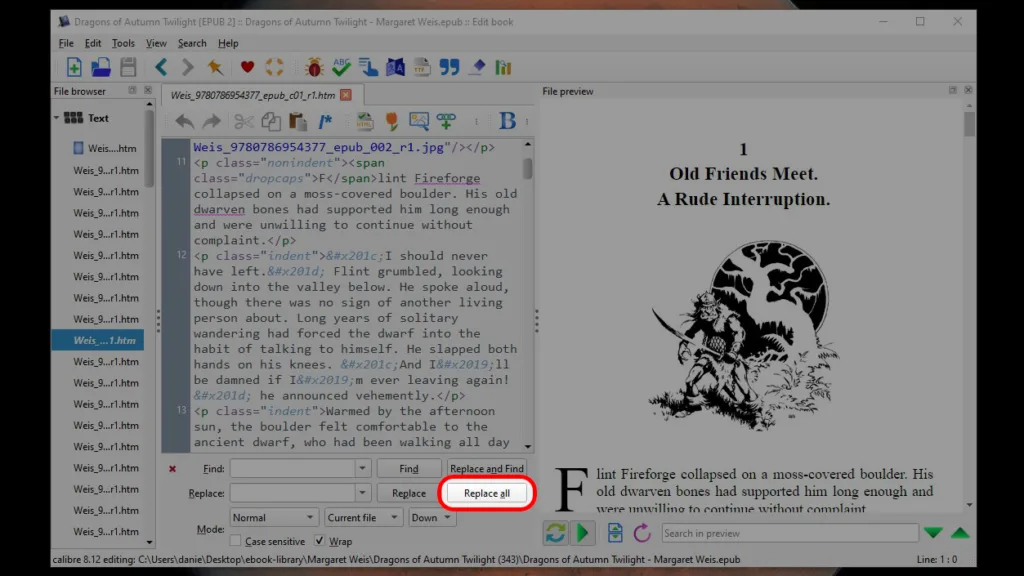1024x576 pixels.
Task: Click inside the Search in preview field
Action: click(790, 532)
